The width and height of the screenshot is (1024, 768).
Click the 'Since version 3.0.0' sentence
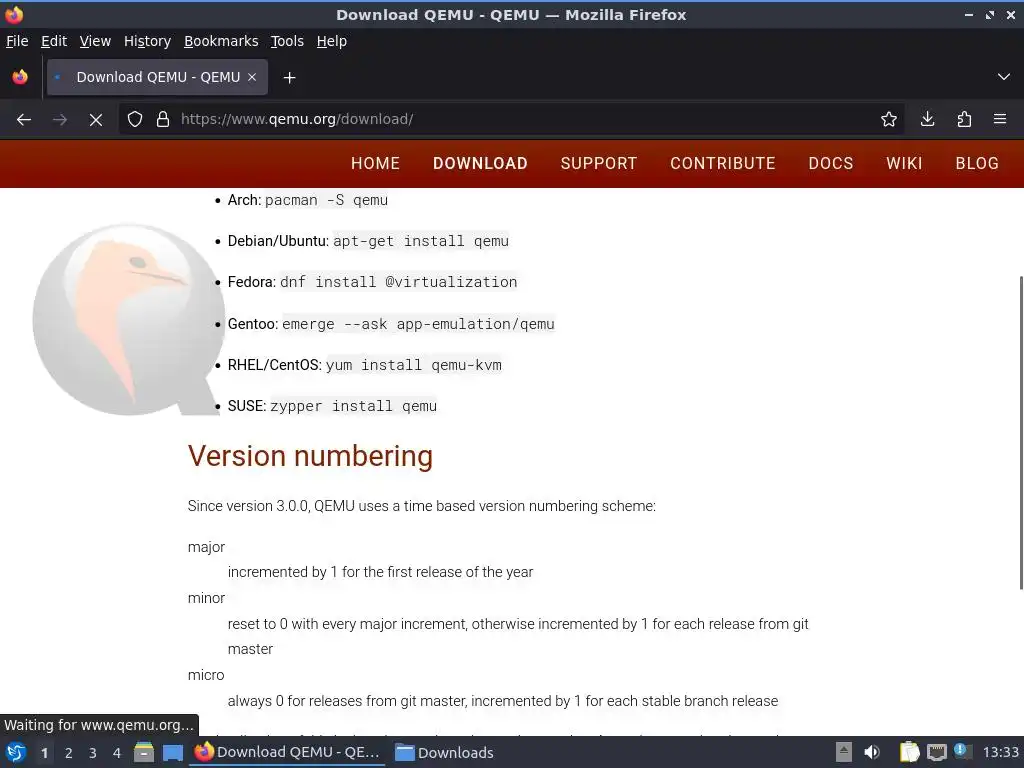[421, 506]
